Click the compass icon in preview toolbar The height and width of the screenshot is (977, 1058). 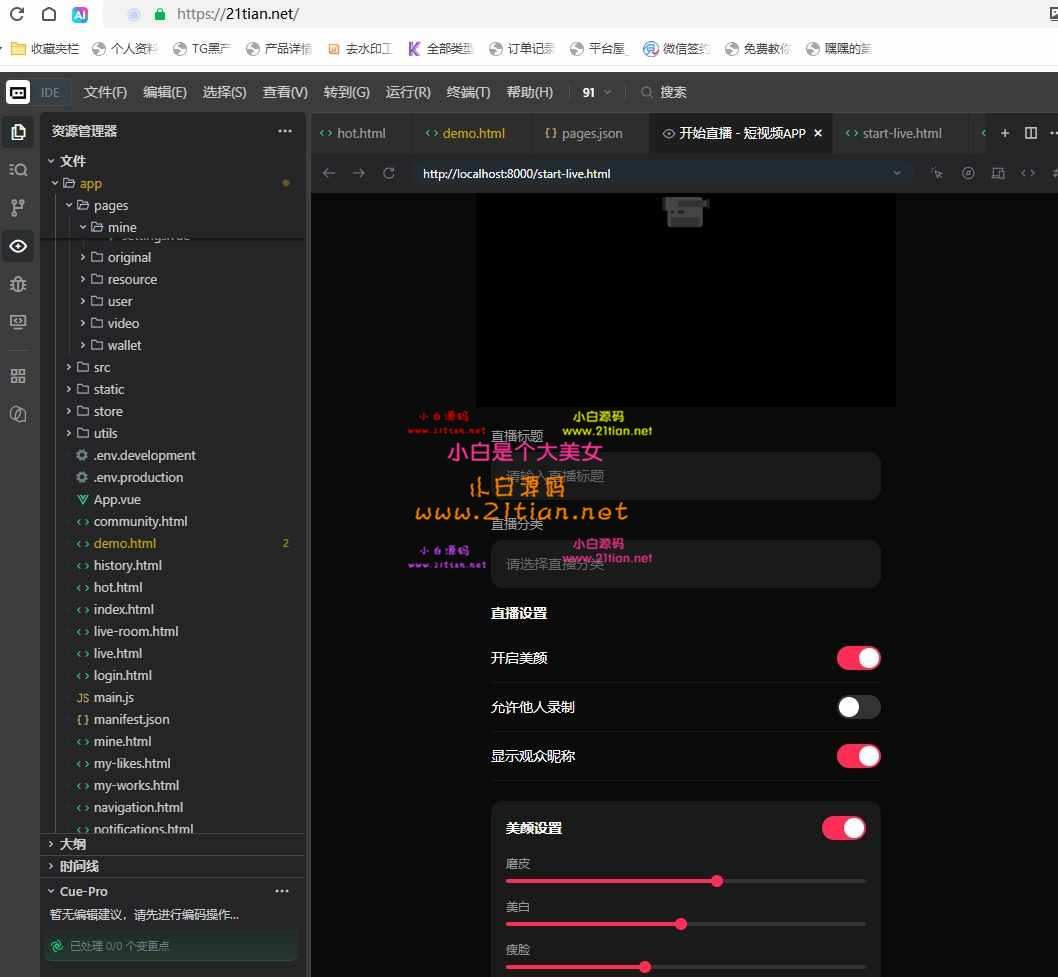pos(968,173)
